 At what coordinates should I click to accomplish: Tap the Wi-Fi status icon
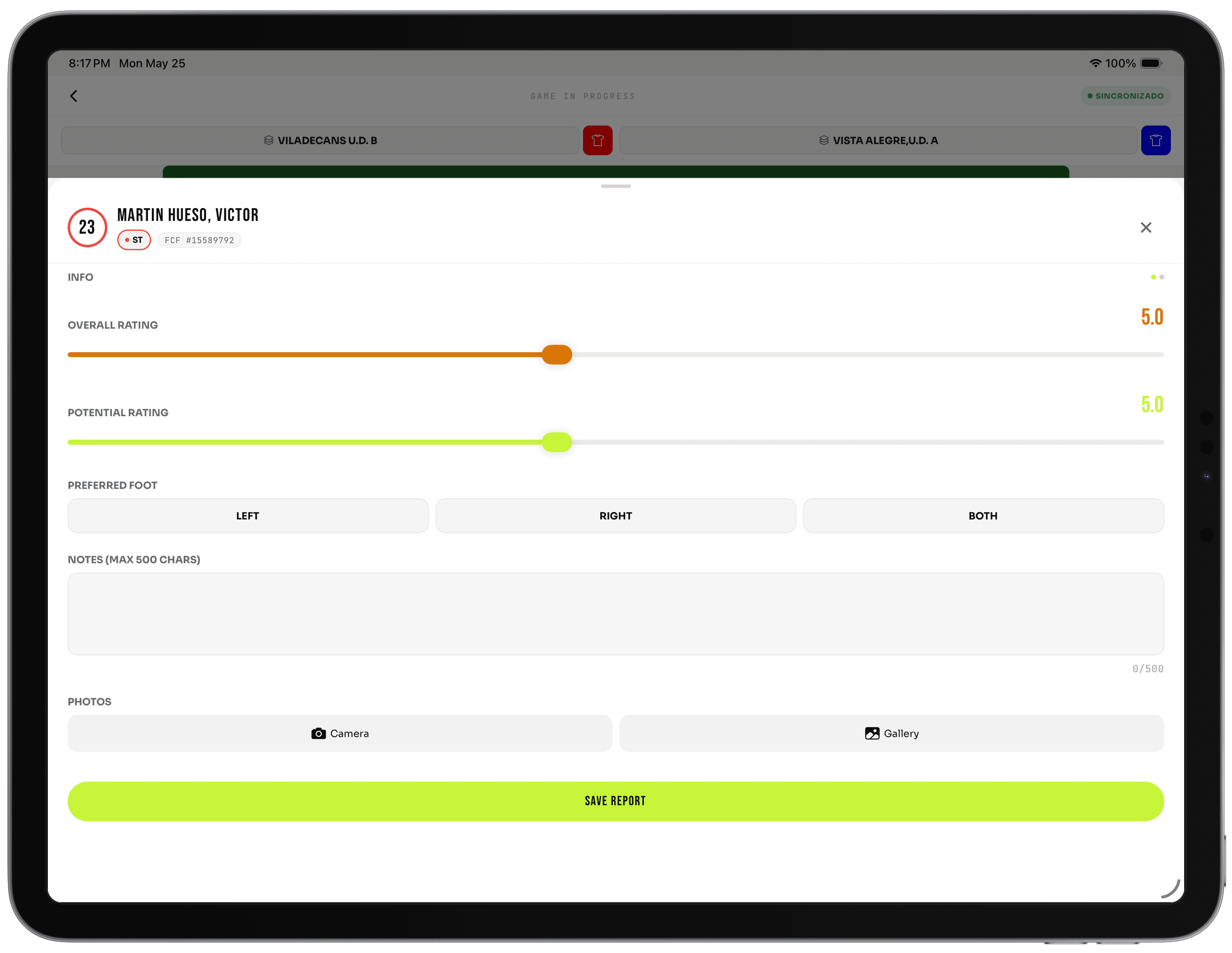click(x=1095, y=63)
